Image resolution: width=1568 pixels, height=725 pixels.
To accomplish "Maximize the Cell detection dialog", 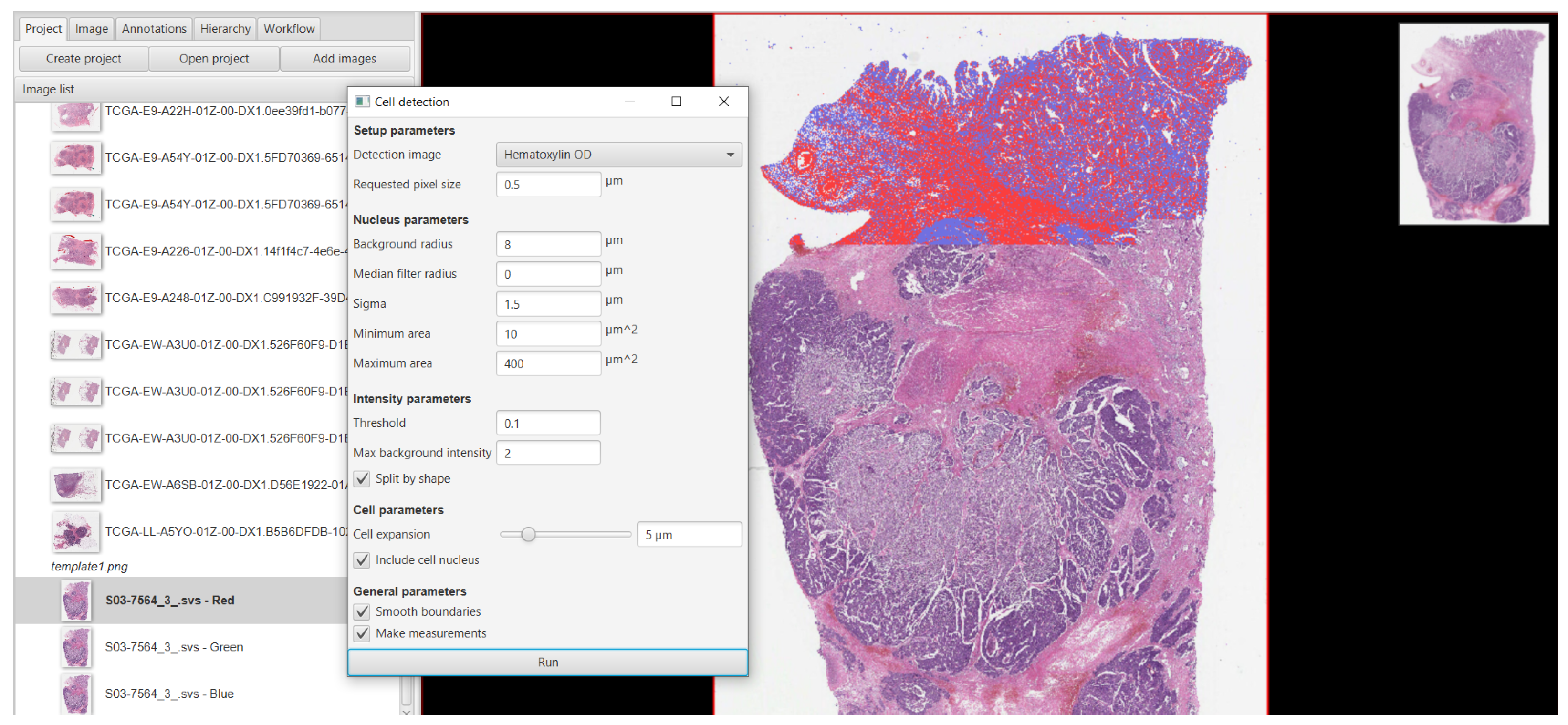I will click(x=676, y=102).
